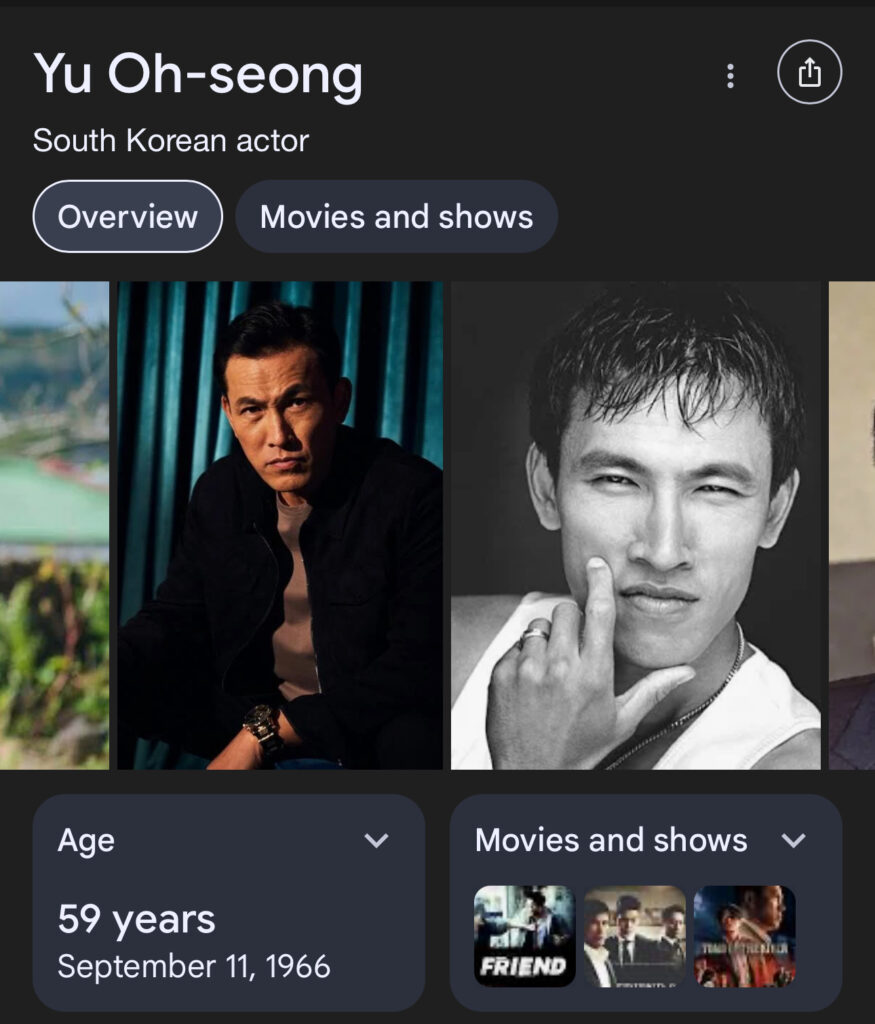The height and width of the screenshot is (1024, 875).
Task: Open the partially visible photo on right edge
Action: point(852,525)
